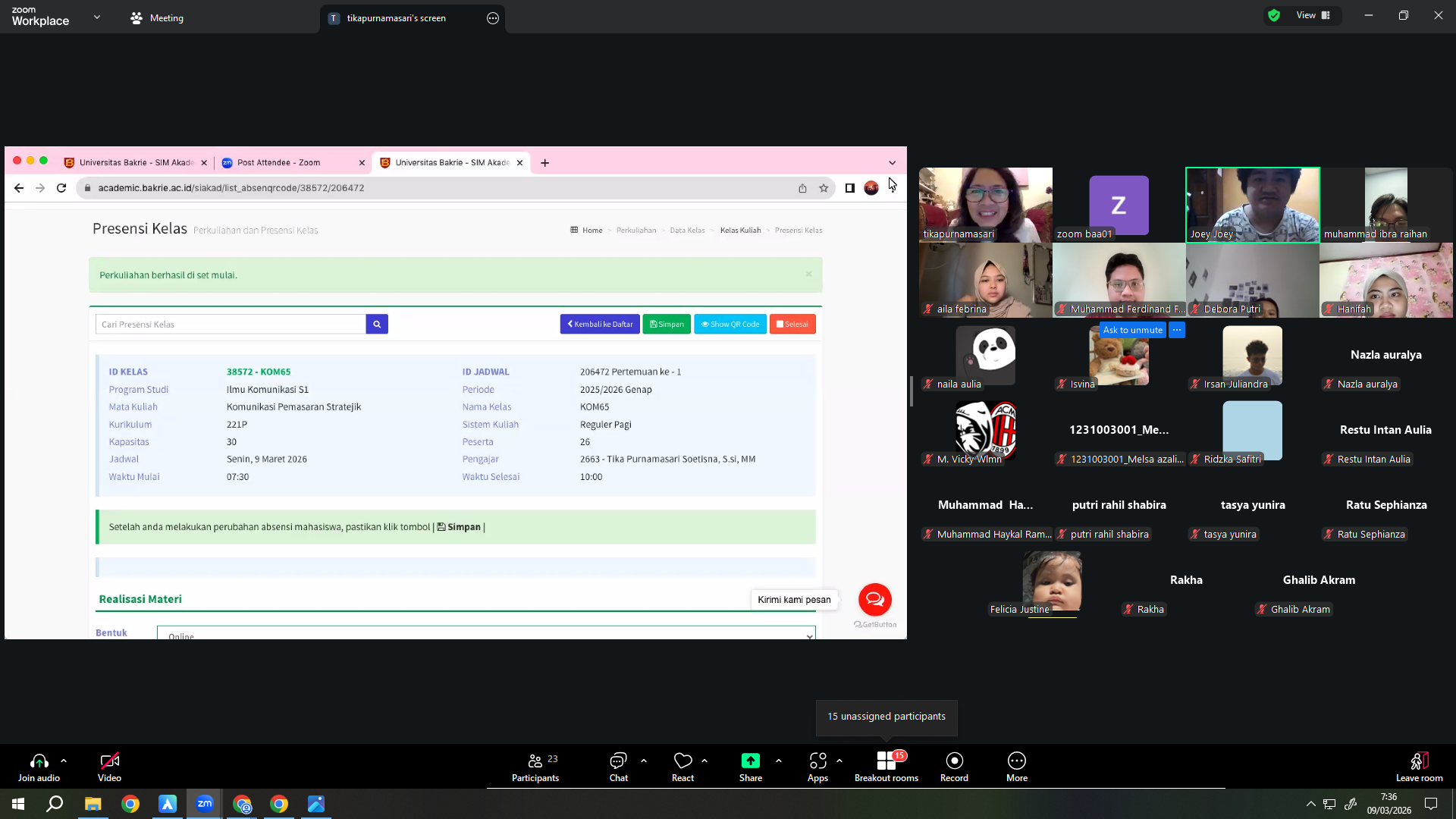Open File Explorer from the taskbar

coord(93,804)
